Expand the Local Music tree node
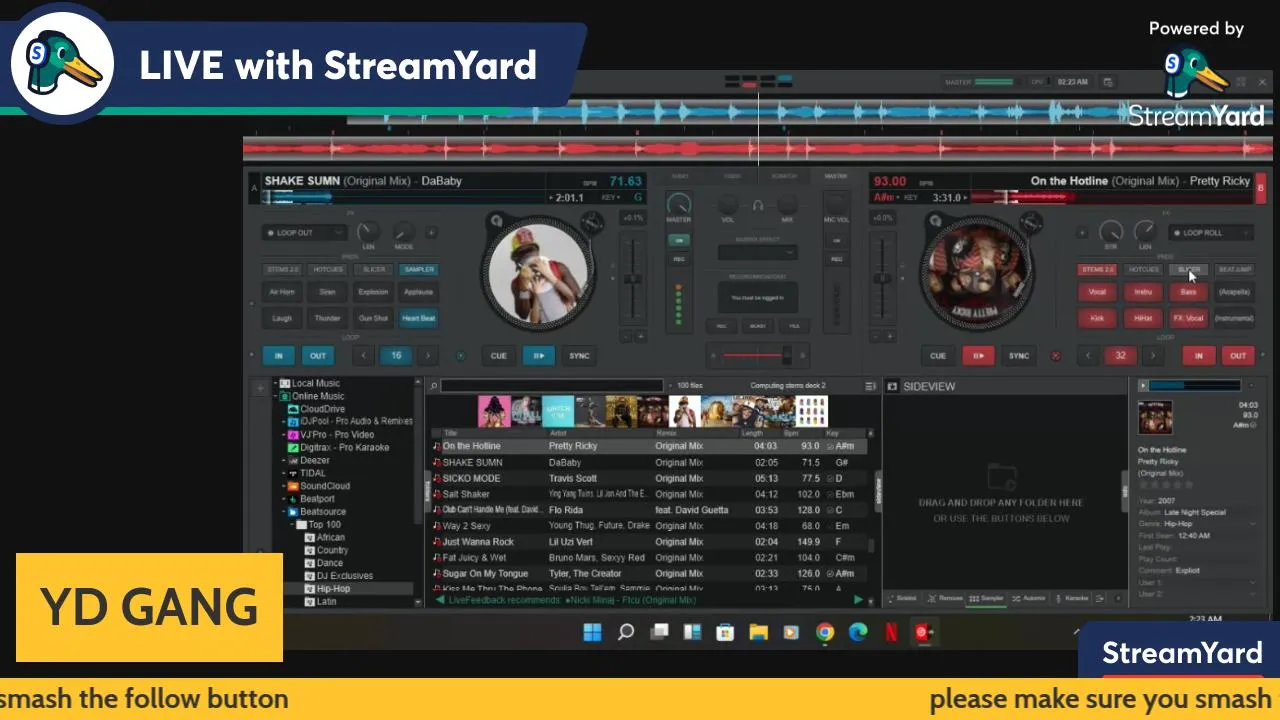This screenshot has height=720, width=1280. (275, 383)
